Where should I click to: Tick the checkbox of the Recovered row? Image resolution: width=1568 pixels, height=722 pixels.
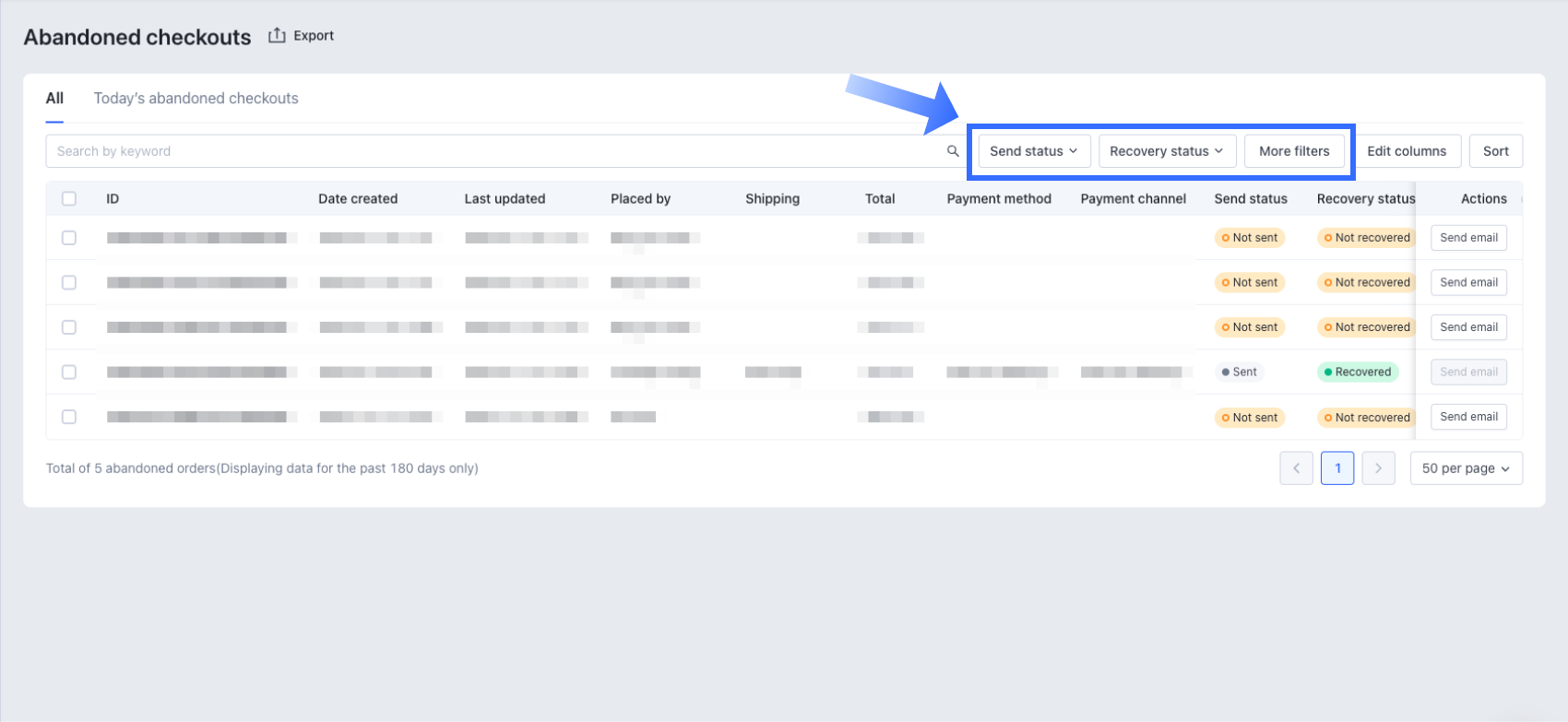pos(69,373)
